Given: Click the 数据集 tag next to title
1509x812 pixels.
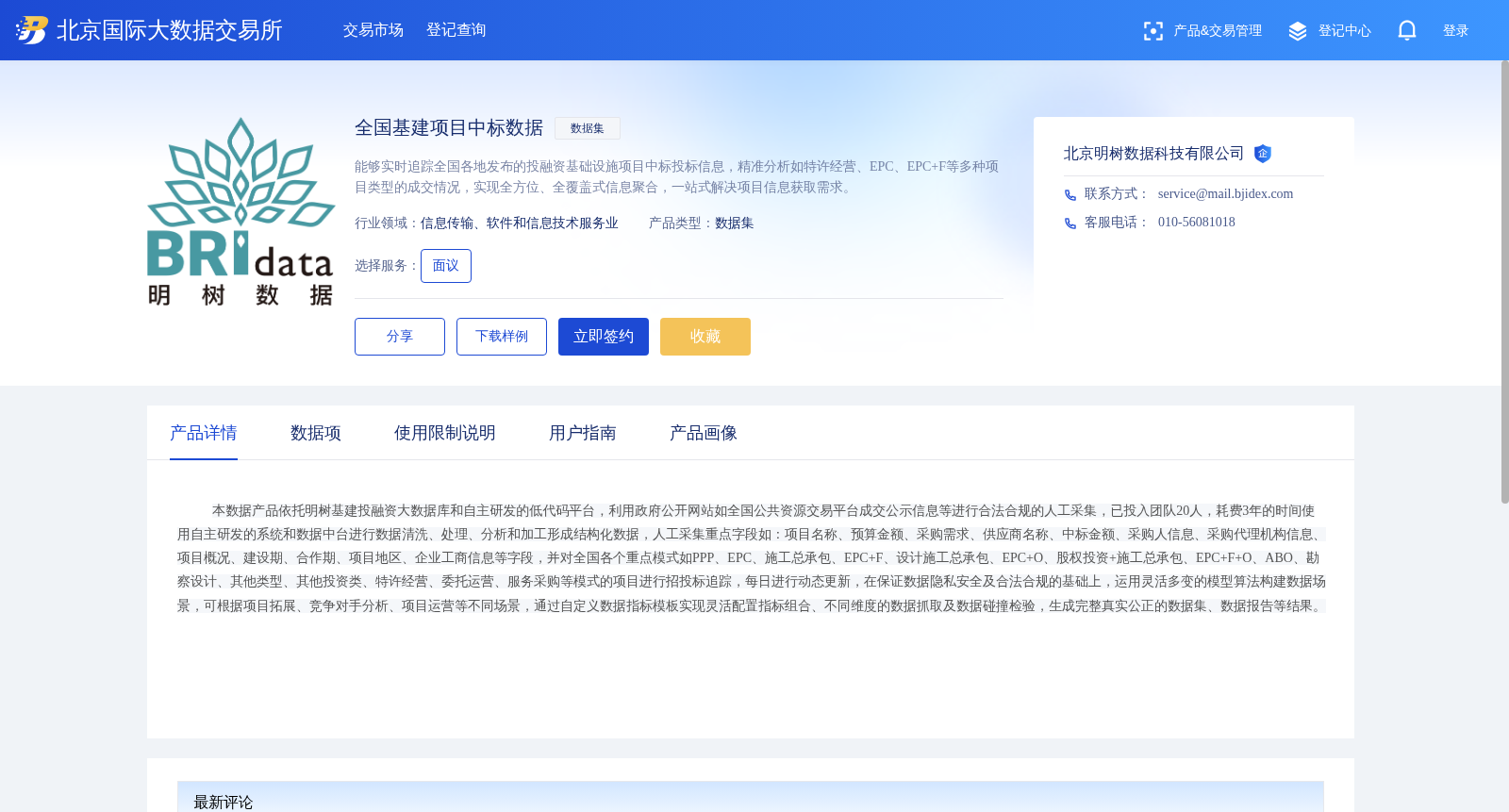Looking at the screenshot, I should [588, 128].
